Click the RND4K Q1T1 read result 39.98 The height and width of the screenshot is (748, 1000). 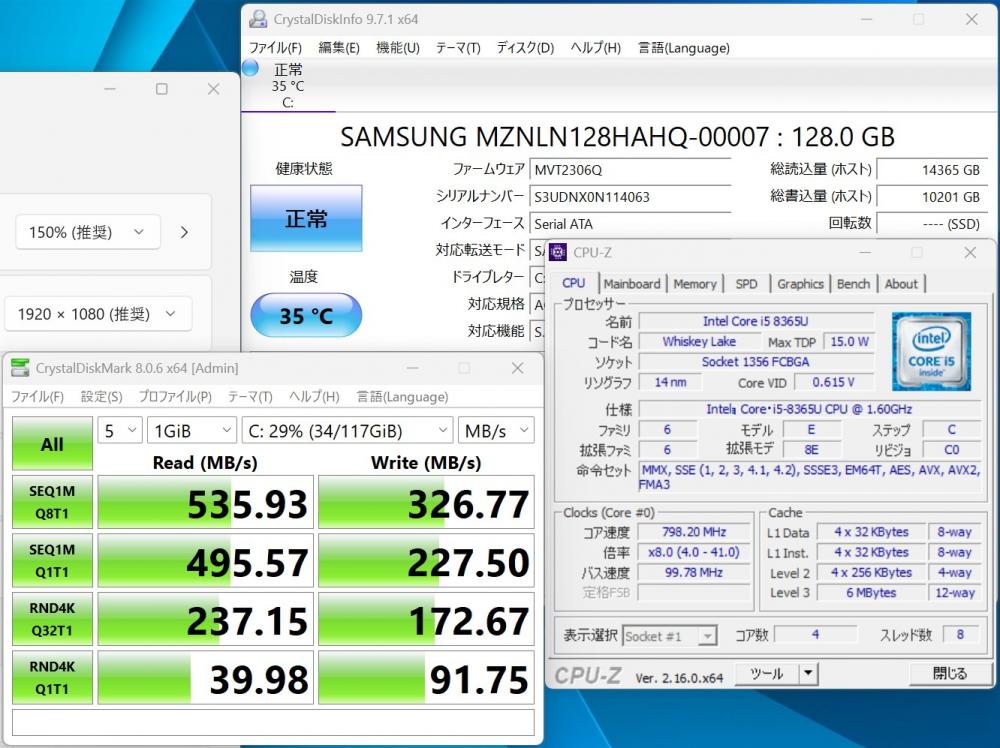coord(205,678)
